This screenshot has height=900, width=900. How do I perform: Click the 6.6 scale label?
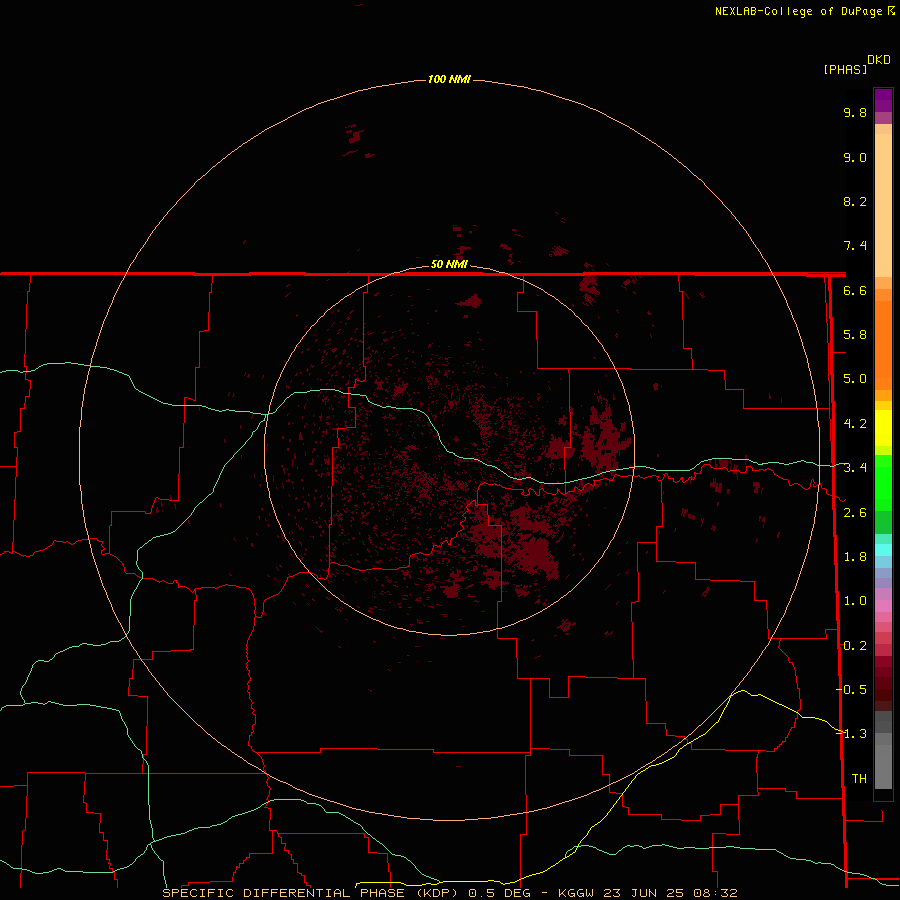click(855, 290)
